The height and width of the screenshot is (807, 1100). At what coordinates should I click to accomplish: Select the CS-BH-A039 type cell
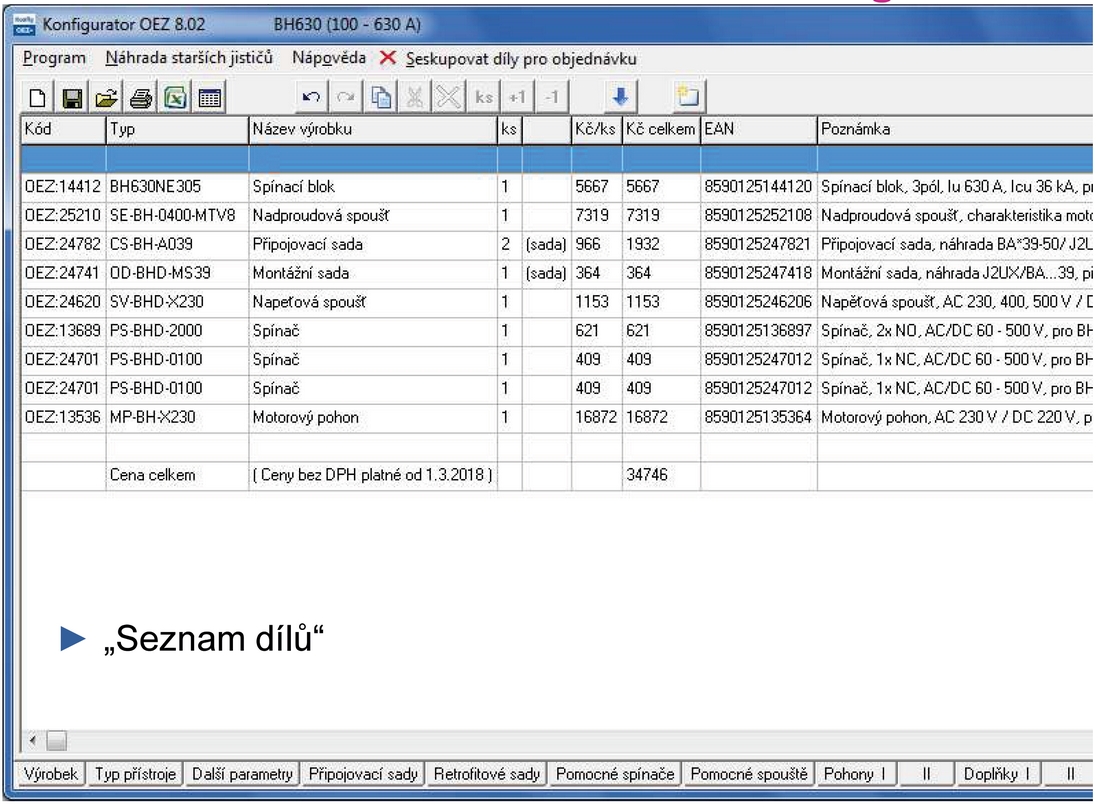pyautogui.click(x=177, y=244)
